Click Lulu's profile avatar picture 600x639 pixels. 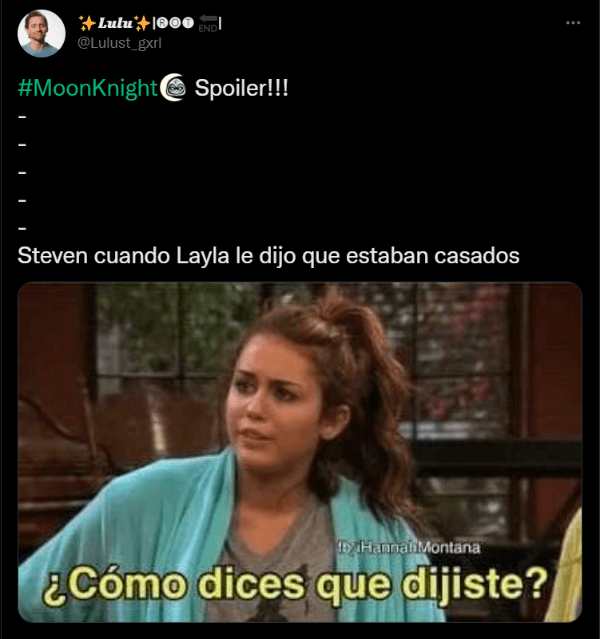click(x=41, y=33)
